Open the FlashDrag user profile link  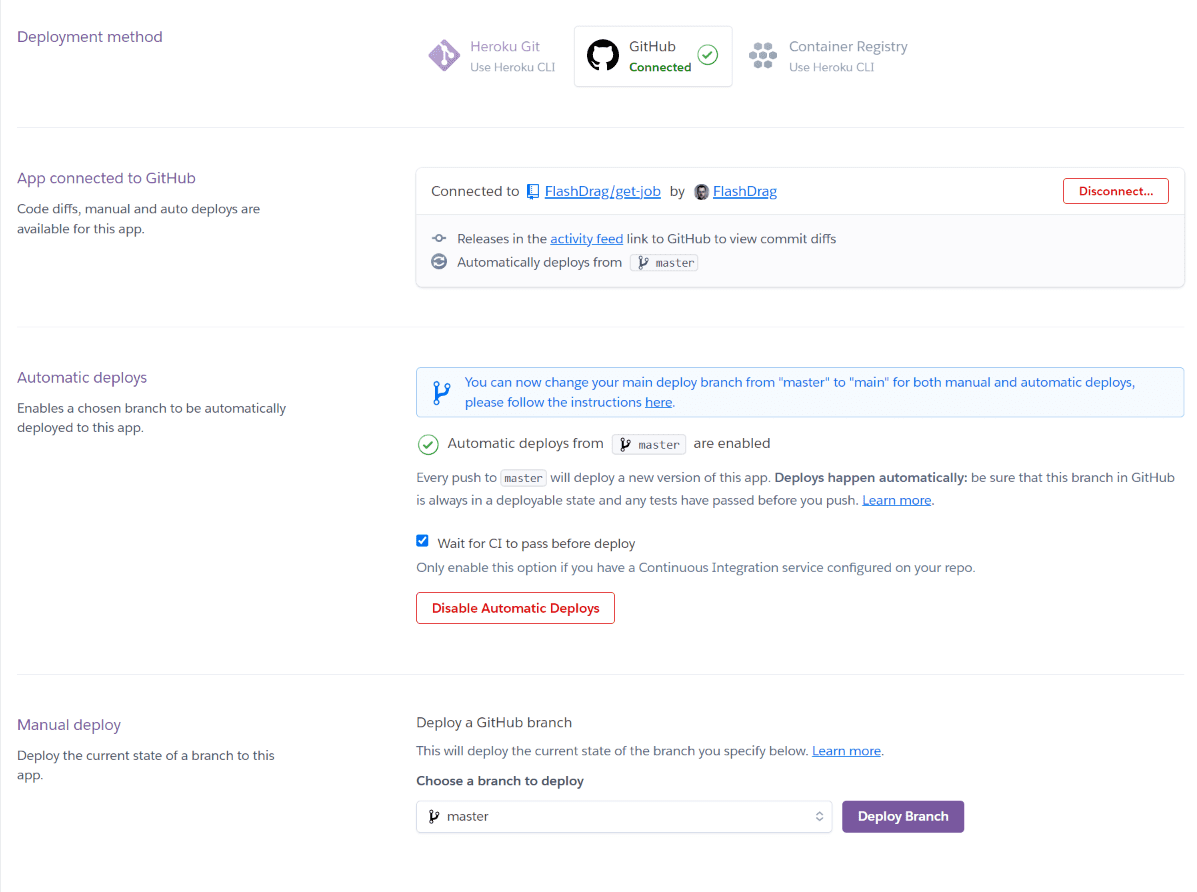tap(744, 192)
